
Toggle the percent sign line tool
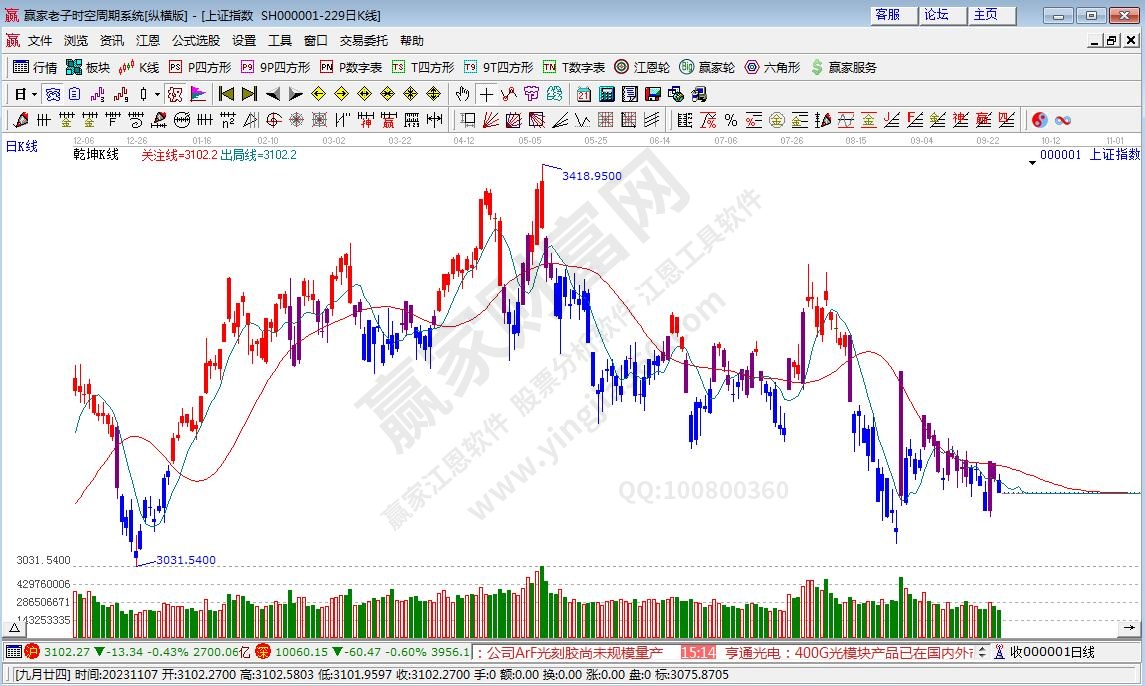click(x=731, y=120)
